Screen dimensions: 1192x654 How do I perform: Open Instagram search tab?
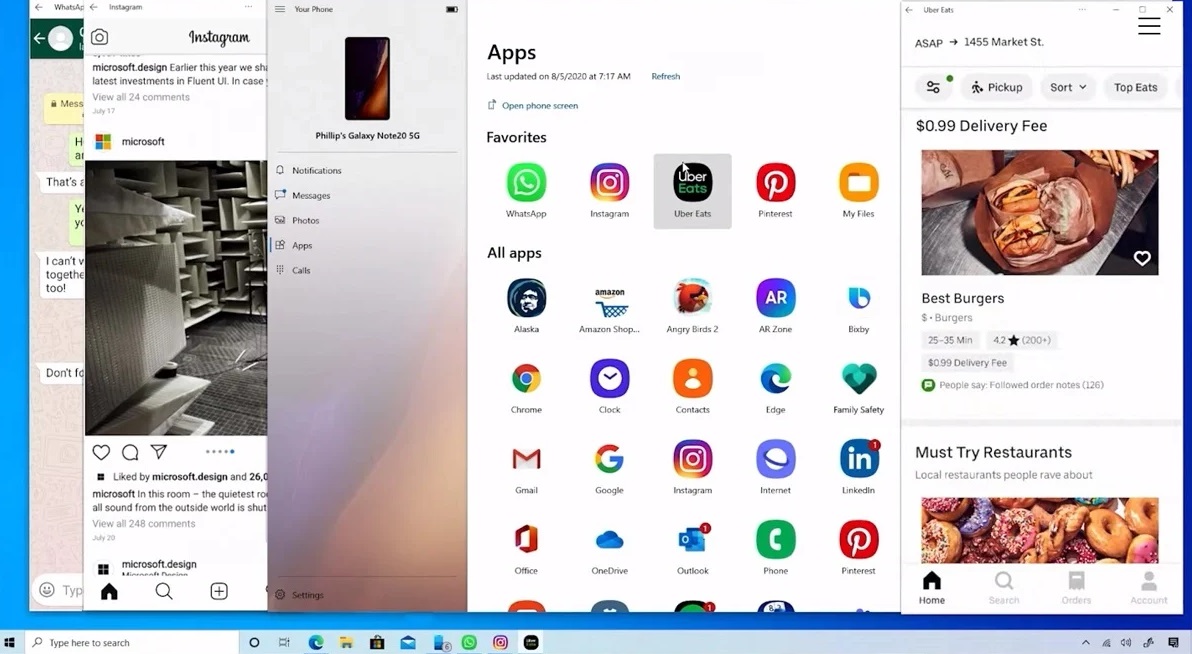pyautogui.click(x=164, y=591)
